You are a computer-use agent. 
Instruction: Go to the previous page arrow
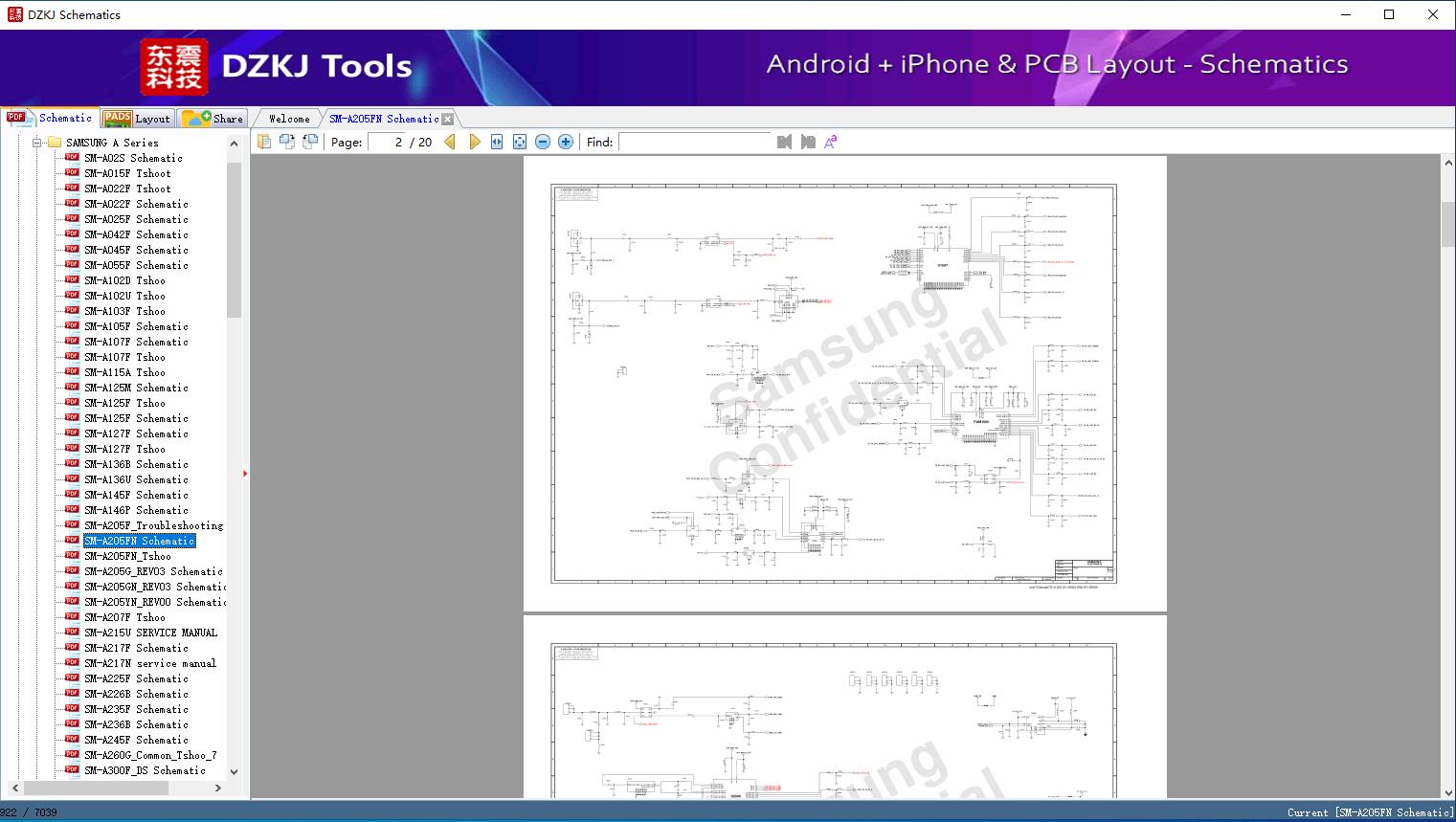click(450, 142)
